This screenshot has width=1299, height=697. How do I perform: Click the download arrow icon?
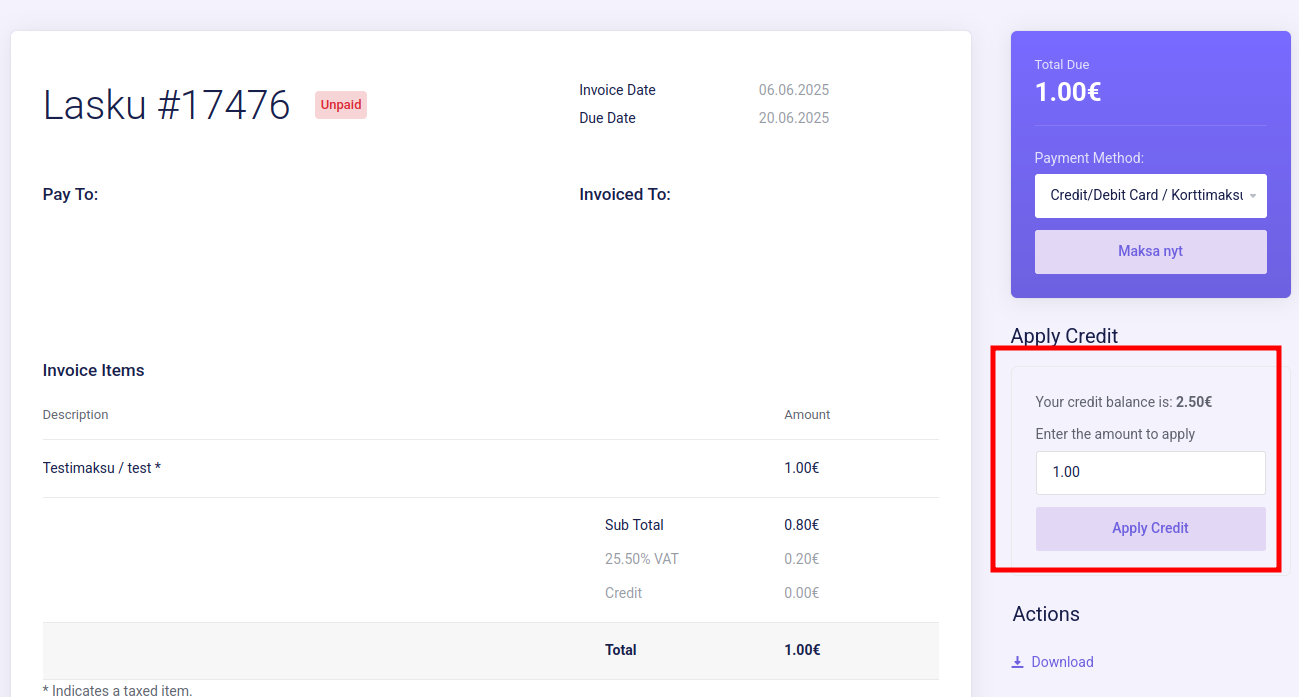click(1018, 662)
